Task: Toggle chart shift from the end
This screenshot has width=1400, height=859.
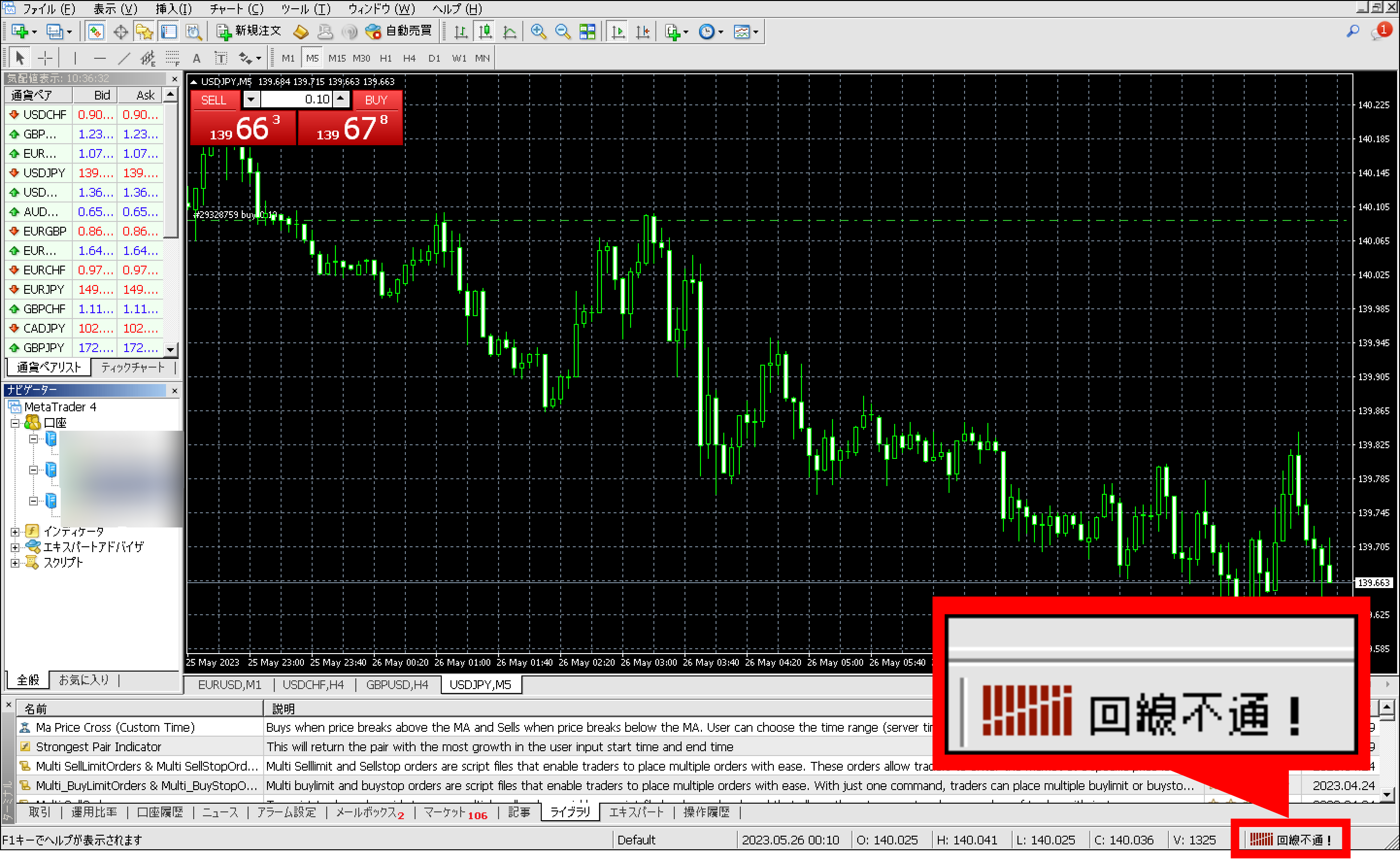Action: [643, 31]
